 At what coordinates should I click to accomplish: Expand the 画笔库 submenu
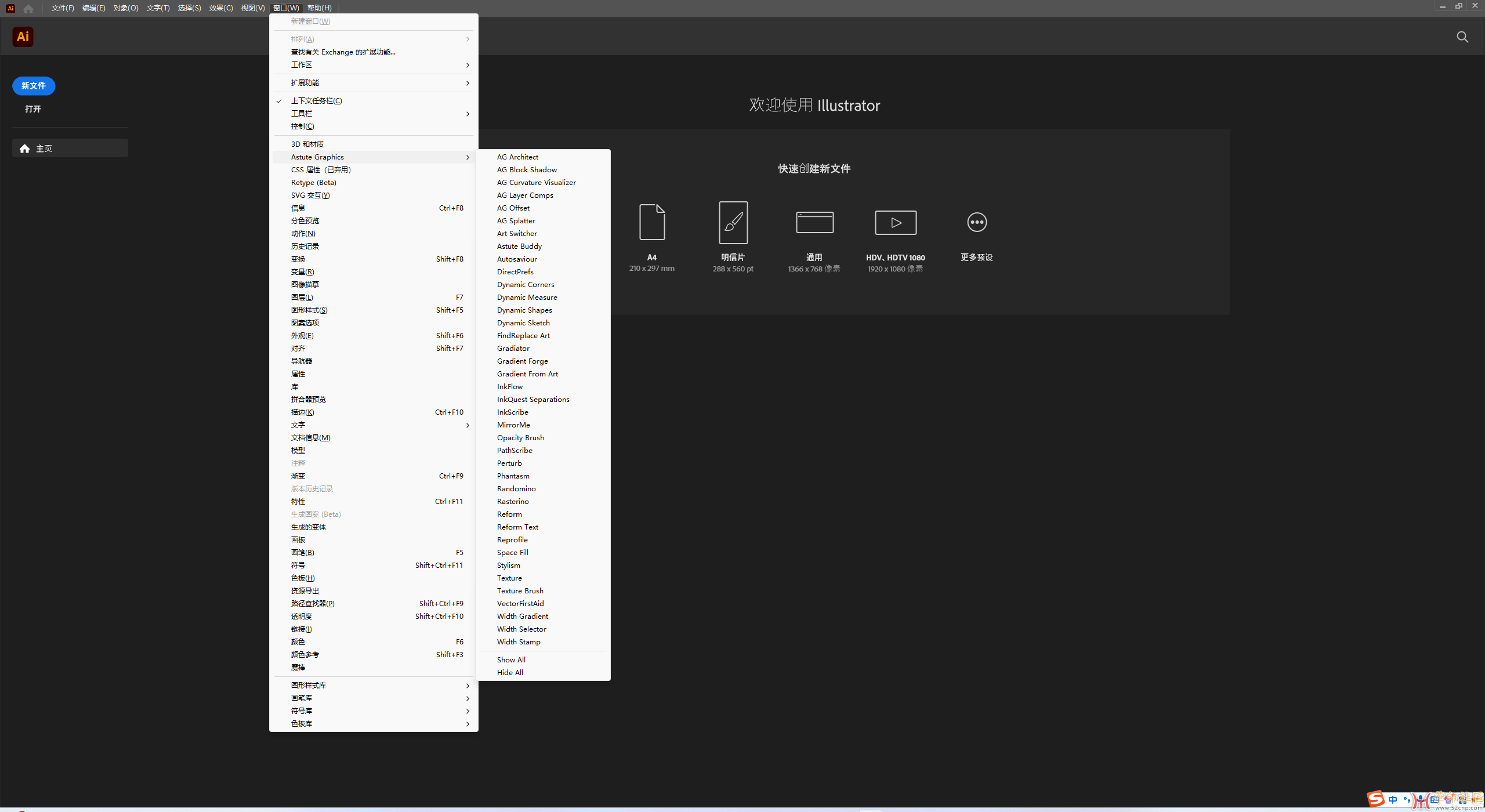tap(374, 698)
